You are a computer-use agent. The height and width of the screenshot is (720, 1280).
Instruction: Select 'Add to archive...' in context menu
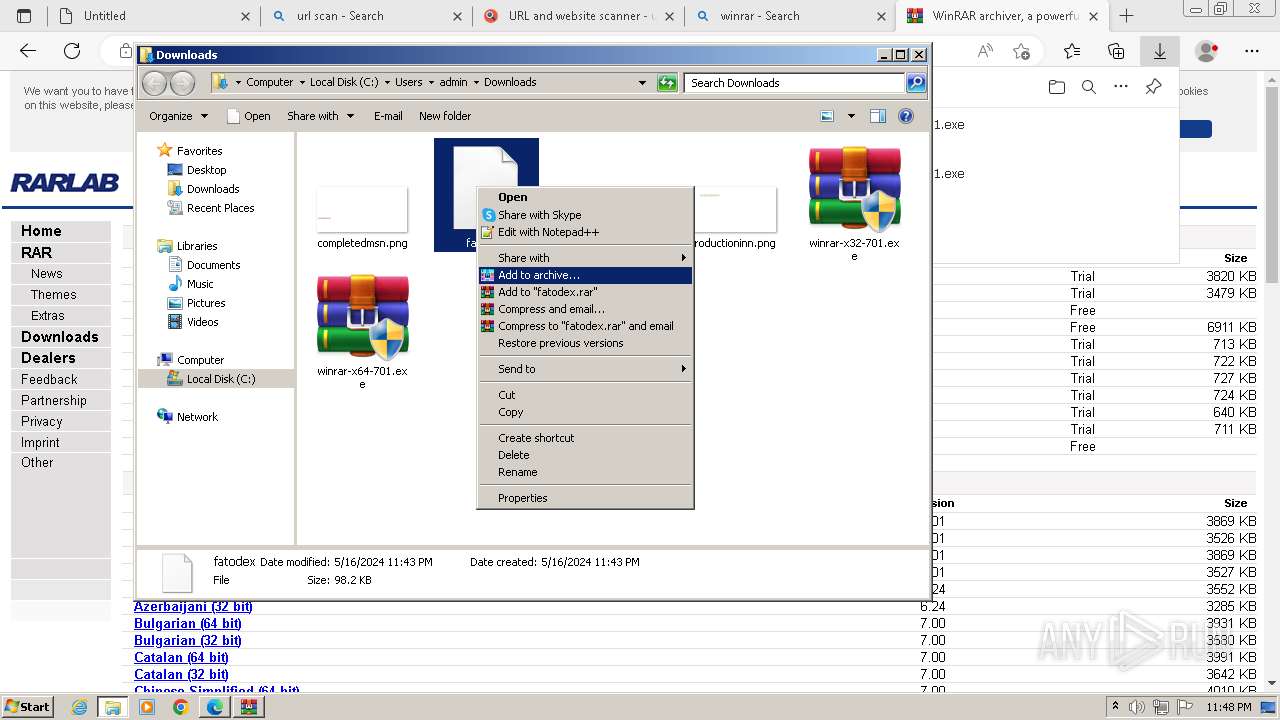tap(585, 275)
